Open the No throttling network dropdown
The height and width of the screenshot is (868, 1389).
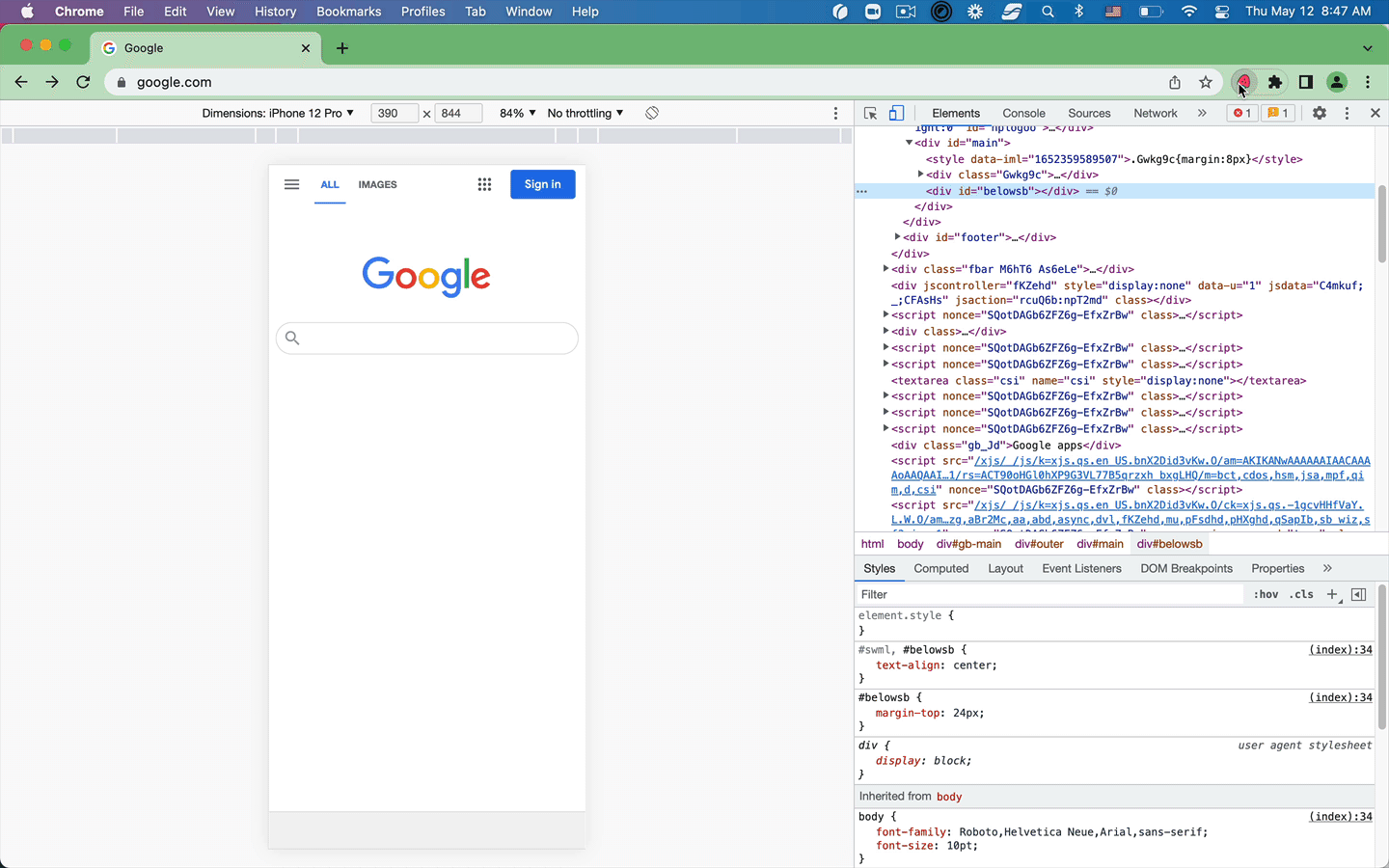(584, 113)
